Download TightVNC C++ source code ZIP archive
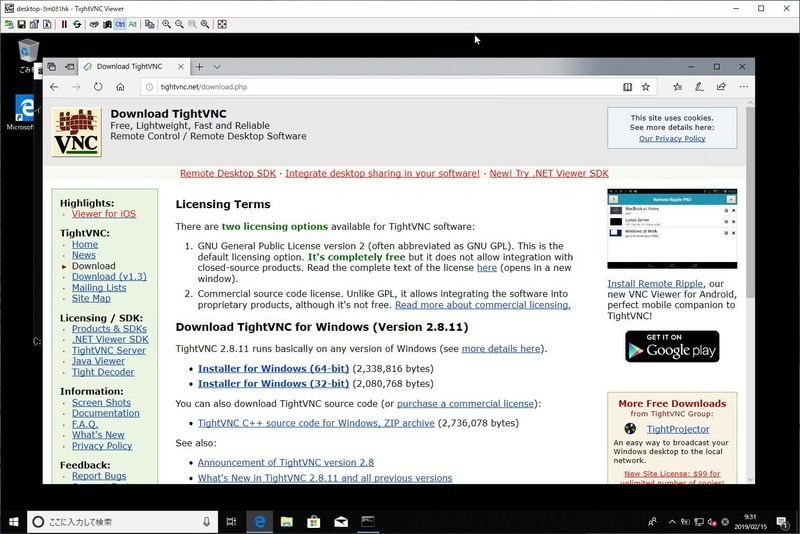 (x=316, y=423)
